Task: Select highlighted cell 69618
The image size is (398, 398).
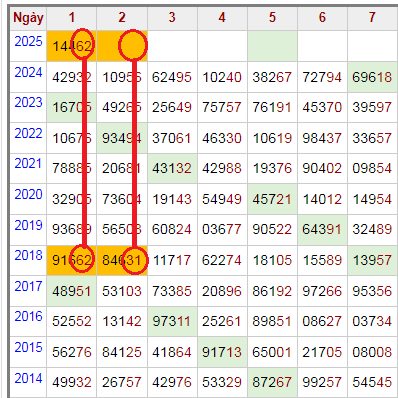Action: pyautogui.click(x=372, y=77)
